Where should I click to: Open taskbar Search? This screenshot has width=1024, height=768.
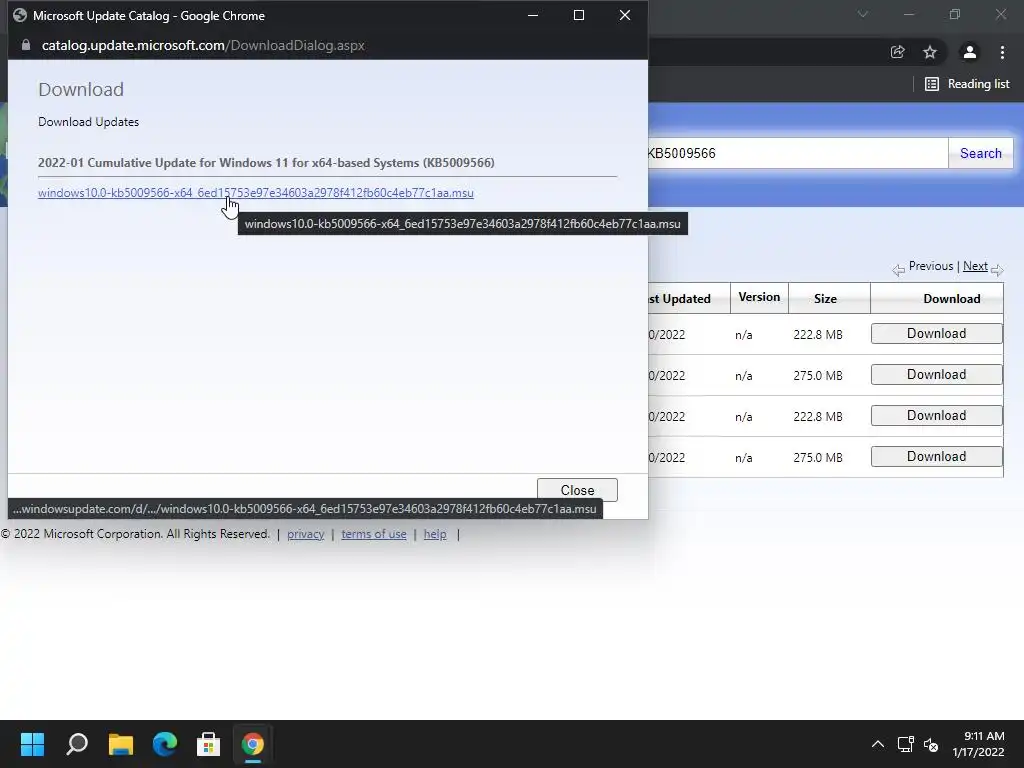[x=77, y=744]
